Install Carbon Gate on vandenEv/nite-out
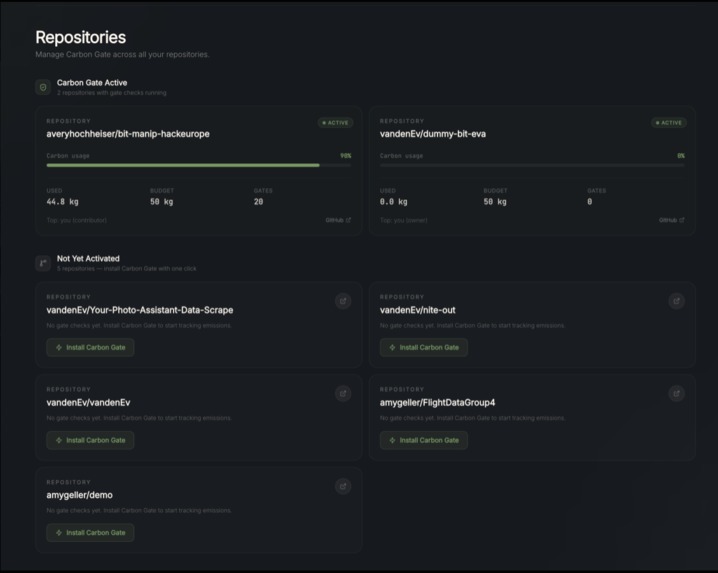 tap(424, 348)
